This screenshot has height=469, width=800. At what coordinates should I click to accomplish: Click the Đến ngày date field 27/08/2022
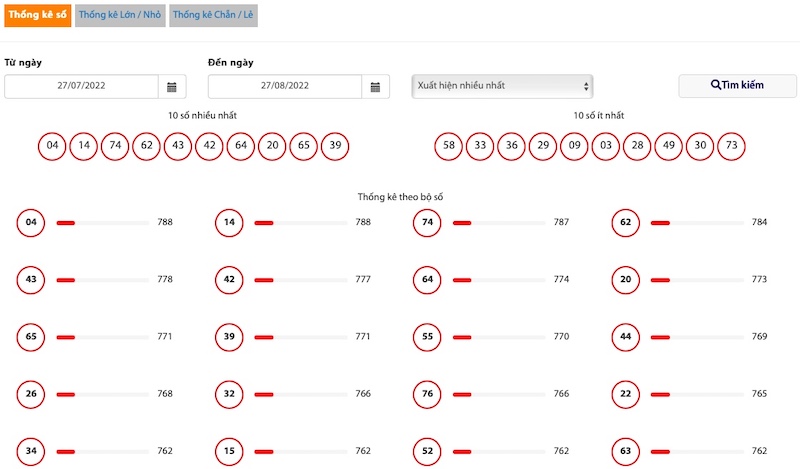point(285,86)
